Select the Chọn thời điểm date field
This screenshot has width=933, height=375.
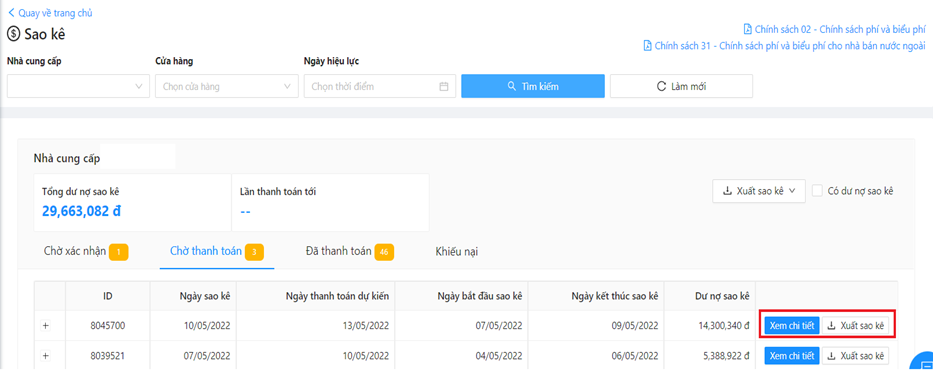380,86
